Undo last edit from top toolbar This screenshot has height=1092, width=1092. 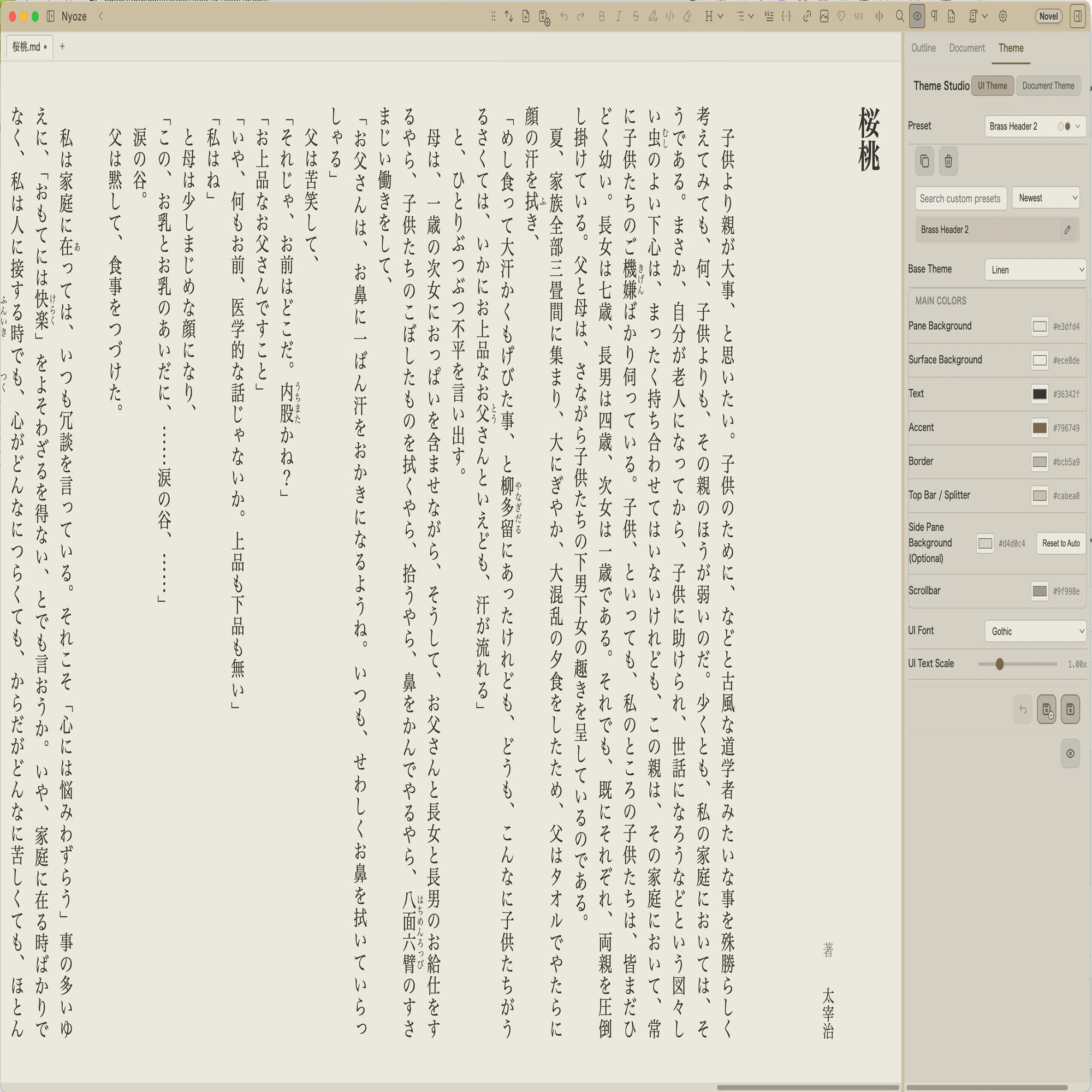563,16
